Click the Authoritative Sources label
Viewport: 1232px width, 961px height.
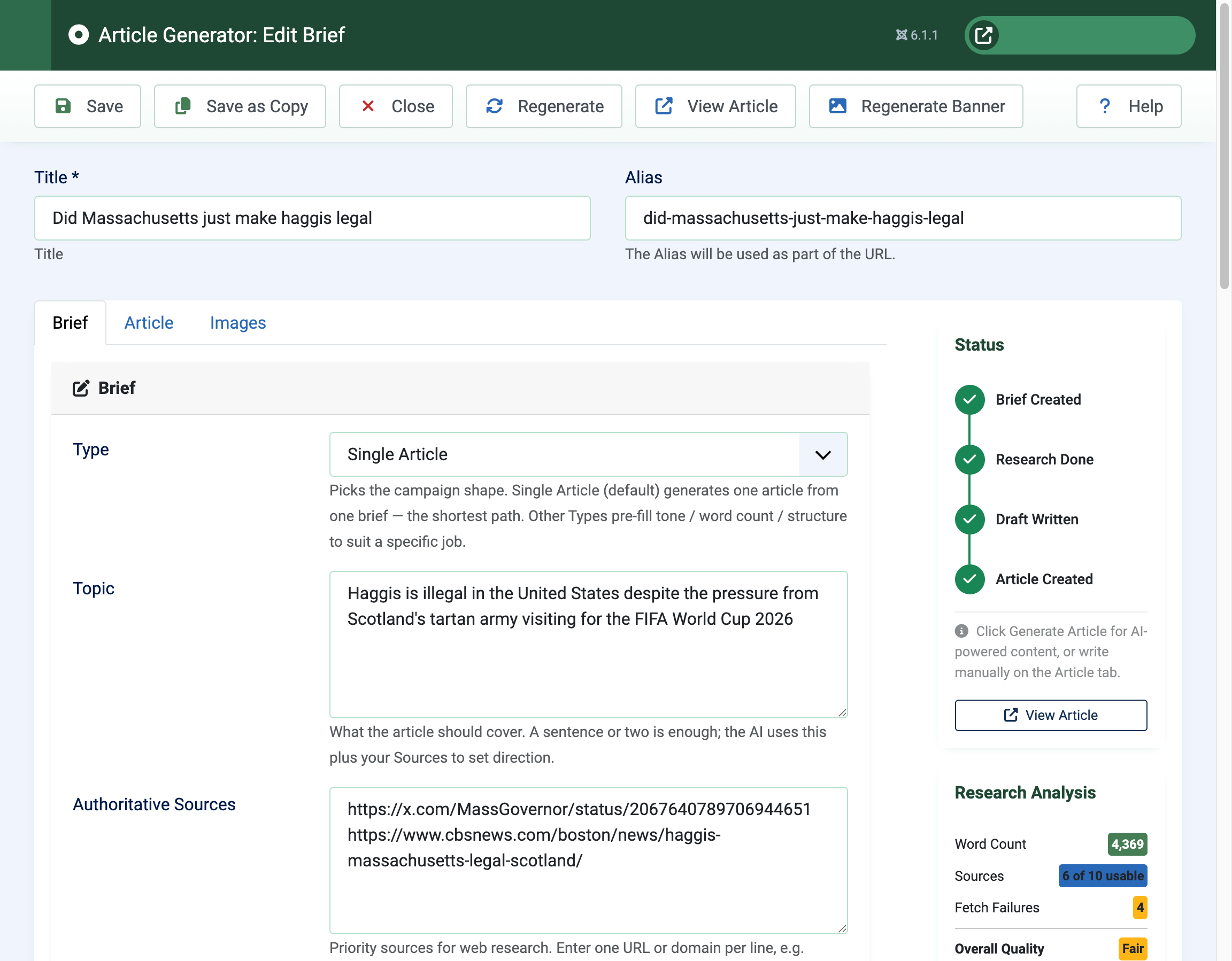154,804
